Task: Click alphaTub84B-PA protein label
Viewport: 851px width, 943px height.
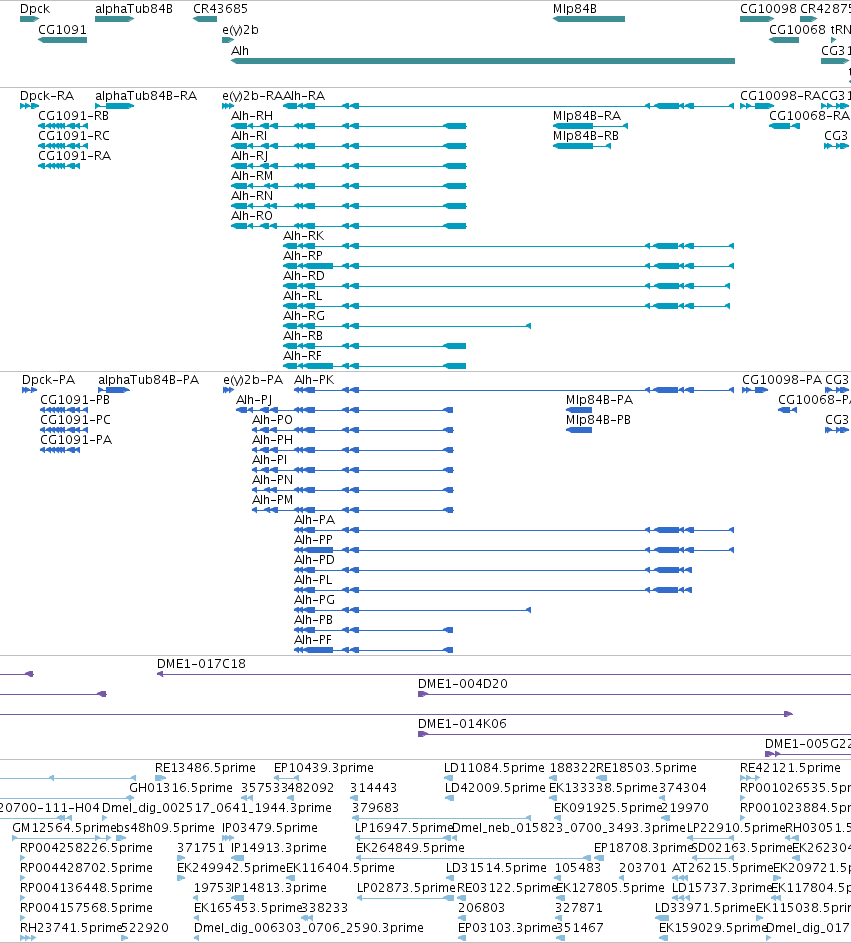Action: point(149,380)
